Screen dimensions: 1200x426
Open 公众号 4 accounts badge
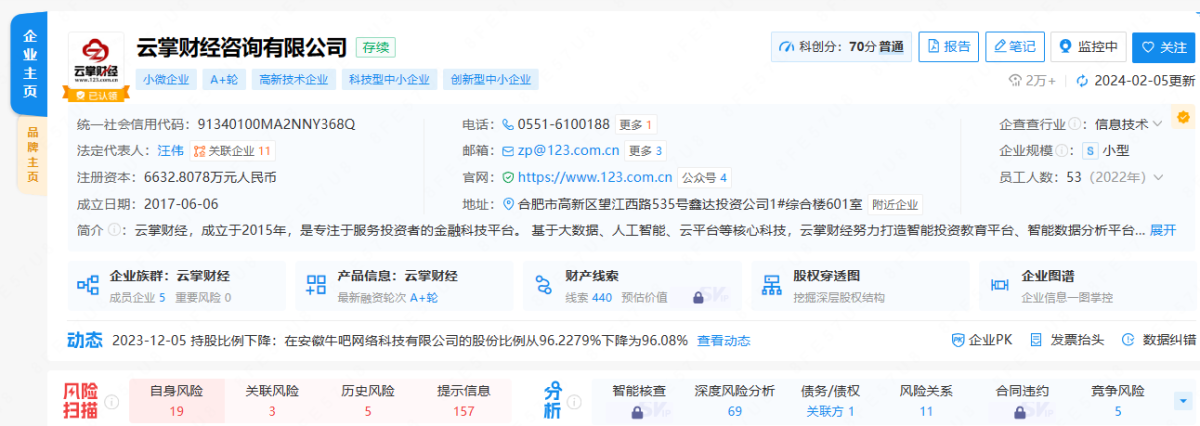tap(704, 177)
